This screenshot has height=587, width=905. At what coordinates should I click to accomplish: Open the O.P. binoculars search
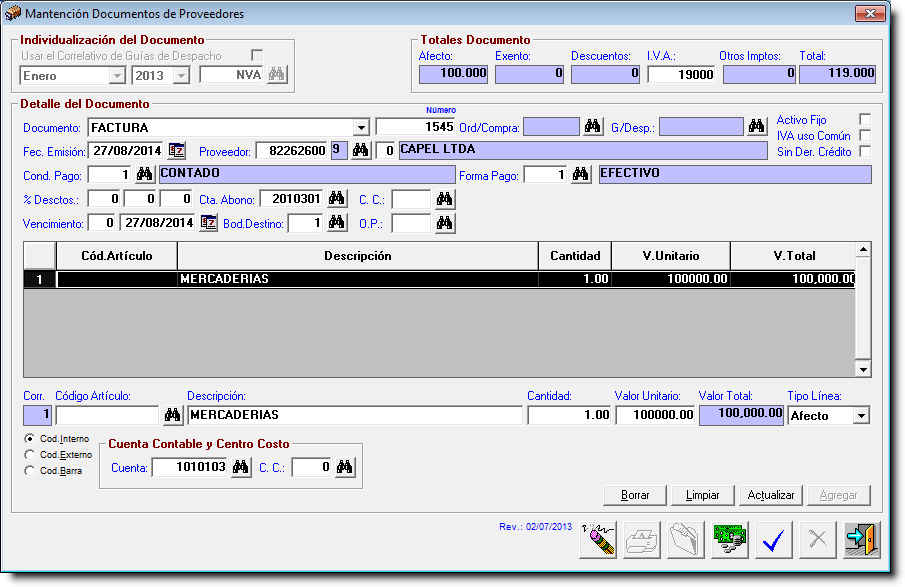(444, 223)
